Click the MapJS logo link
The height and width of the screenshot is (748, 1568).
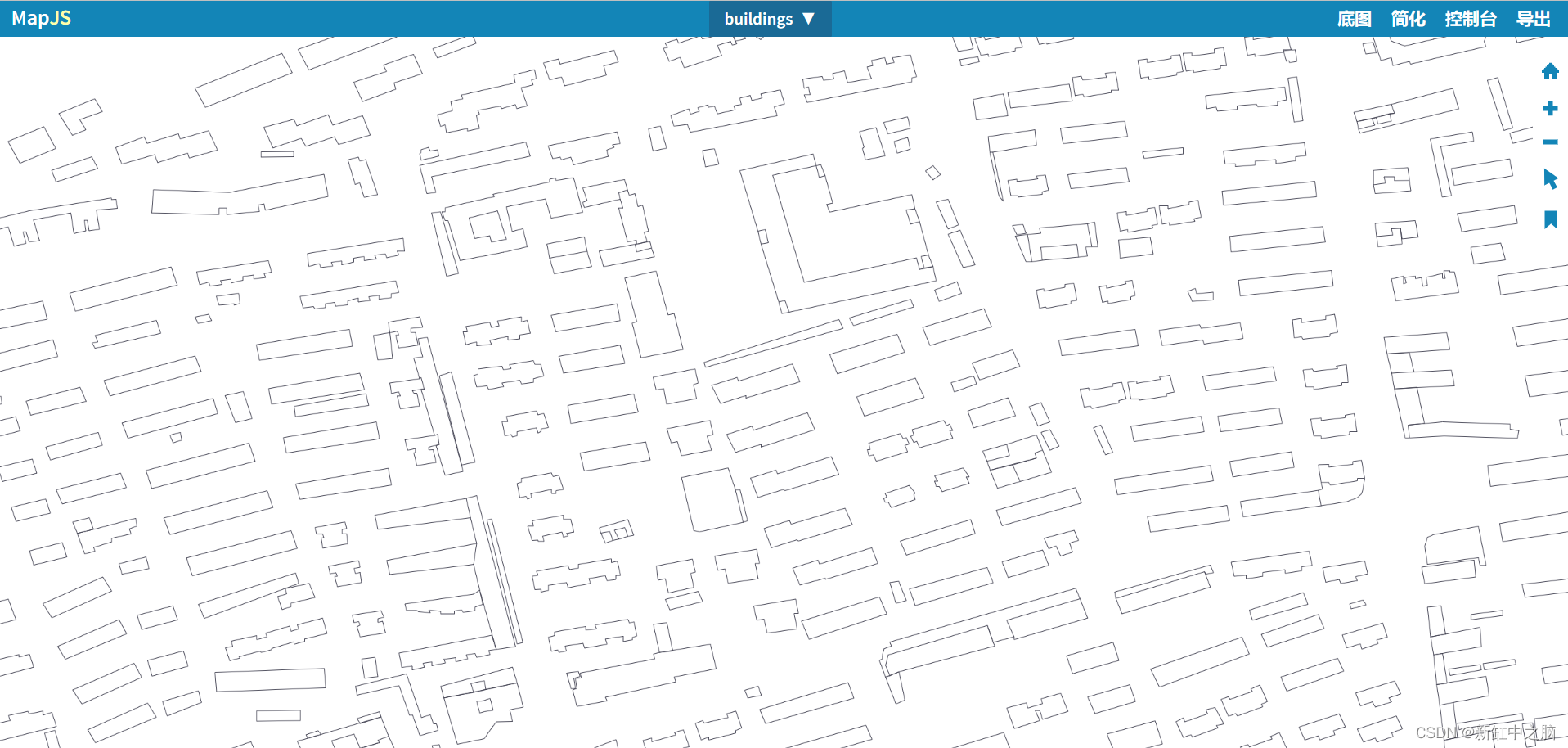[x=41, y=18]
